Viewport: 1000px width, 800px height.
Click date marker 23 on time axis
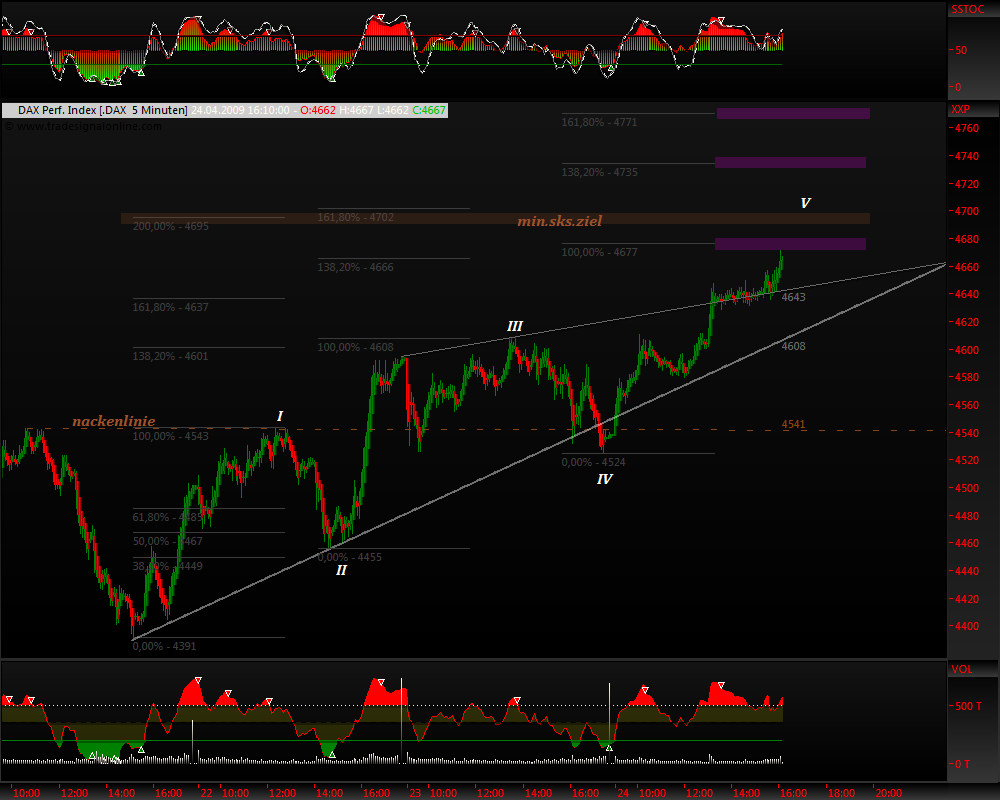(x=414, y=792)
